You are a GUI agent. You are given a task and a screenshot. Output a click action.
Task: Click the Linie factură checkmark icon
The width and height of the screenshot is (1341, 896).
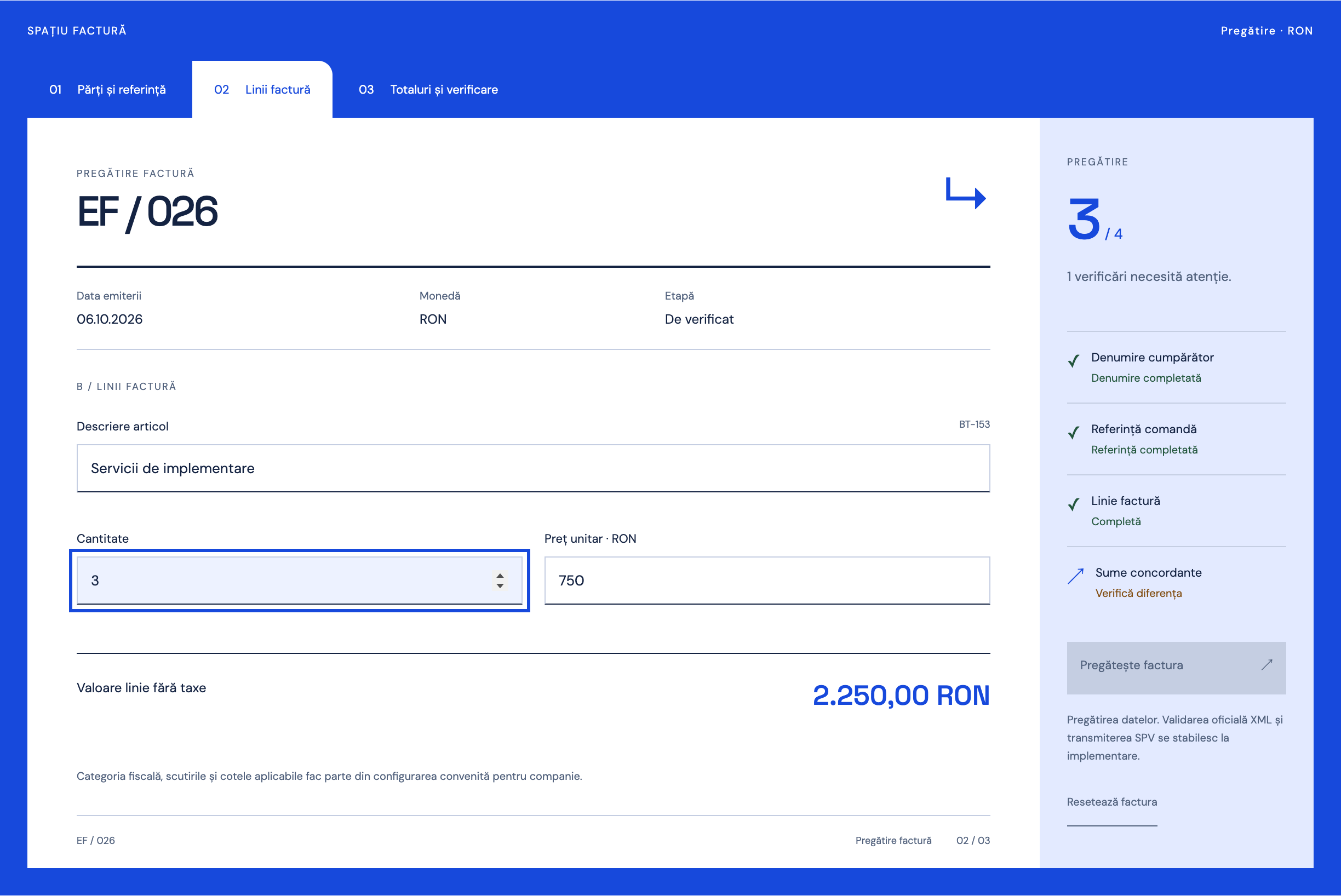(1074, 504)
